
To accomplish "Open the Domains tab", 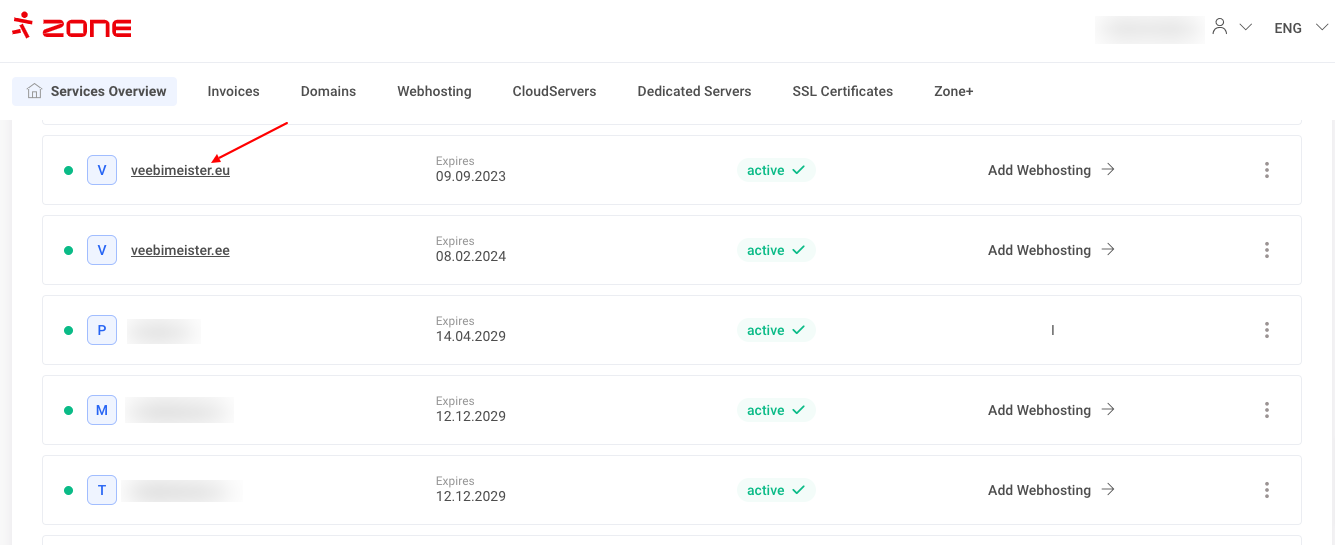I will click(x=328, y=91).
